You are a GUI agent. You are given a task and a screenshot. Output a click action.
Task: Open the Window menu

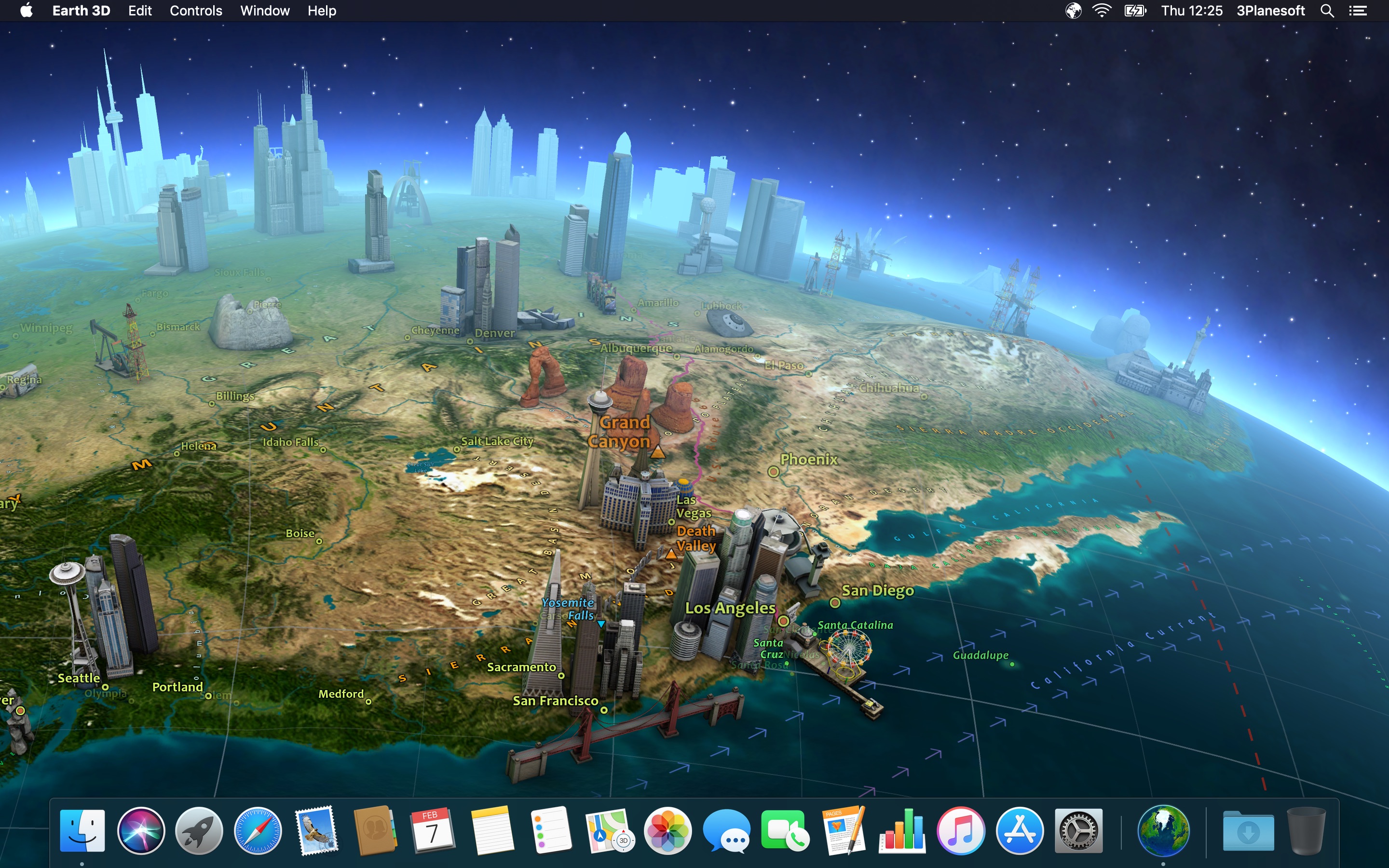pos(265,10)
